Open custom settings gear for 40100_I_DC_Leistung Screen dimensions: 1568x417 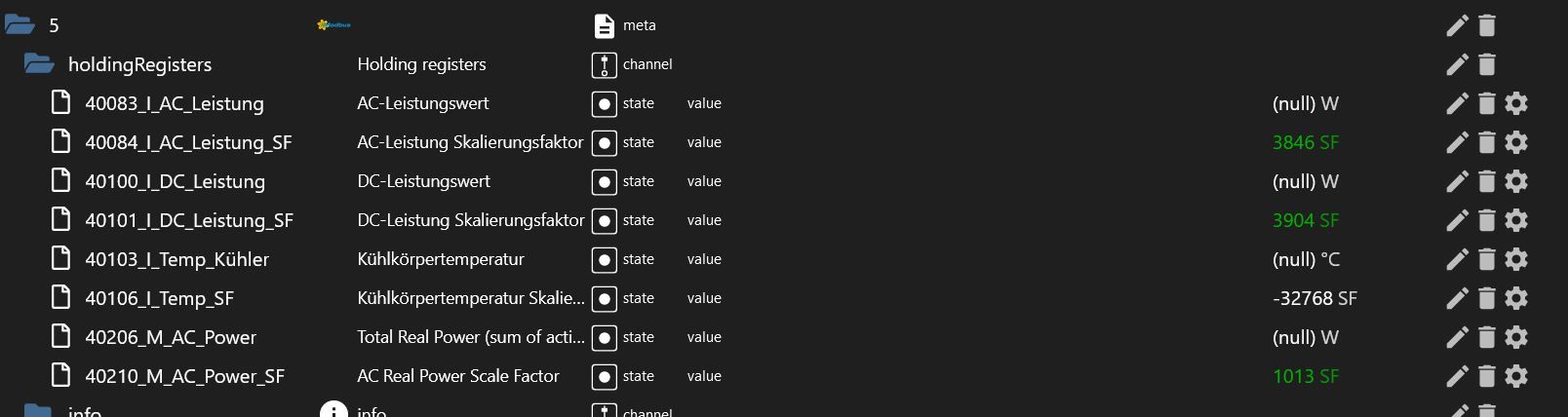coord(1515,181)
